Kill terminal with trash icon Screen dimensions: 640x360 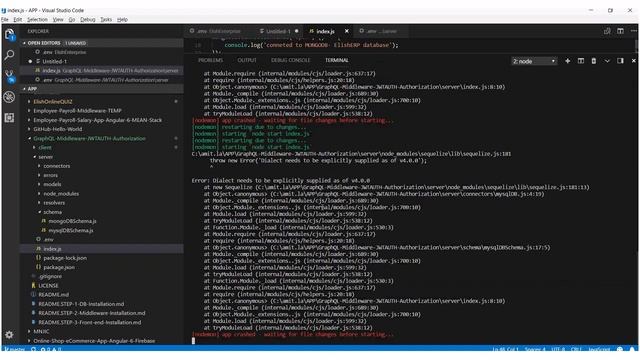[593, 61]
